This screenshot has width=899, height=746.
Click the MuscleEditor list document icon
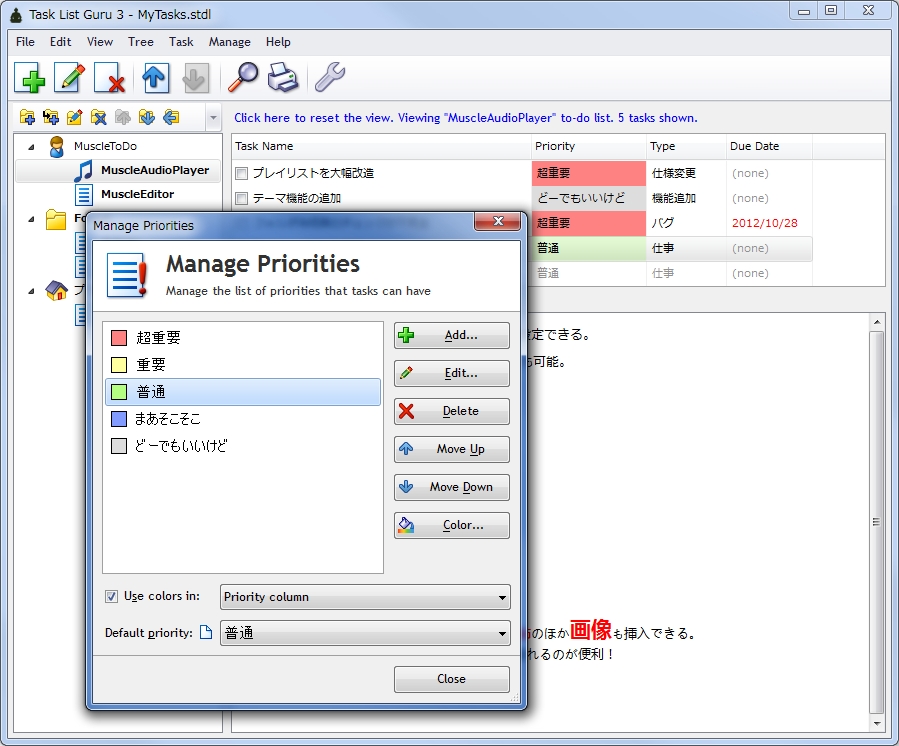pyautogui.click(x=84, y=194)
